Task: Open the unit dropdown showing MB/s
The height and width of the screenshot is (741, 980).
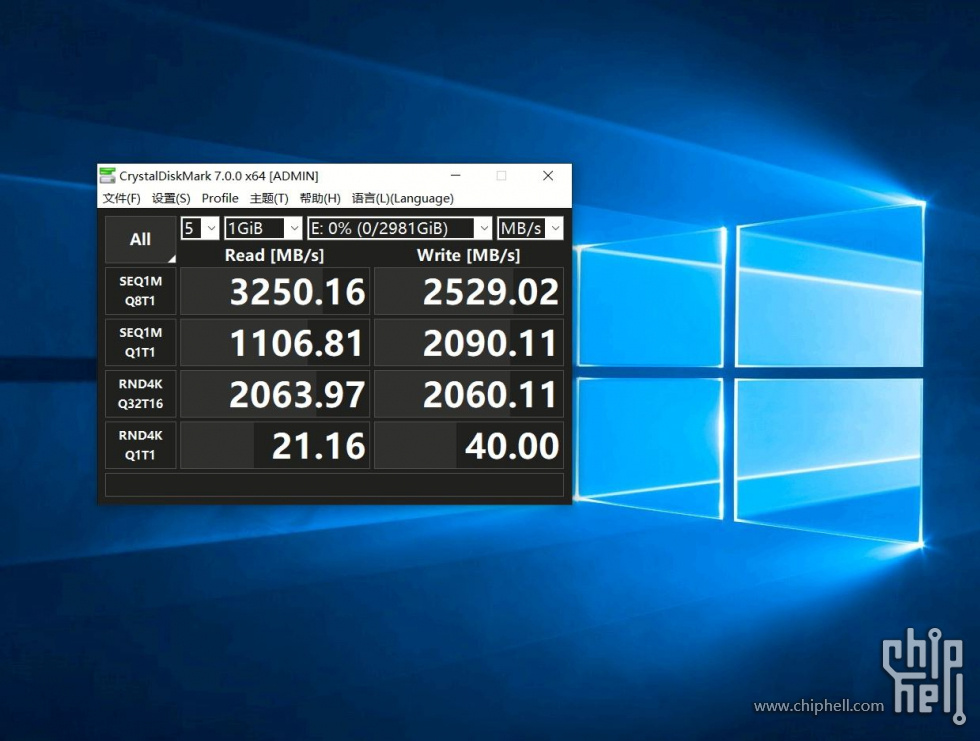Action: coord(530,228)
